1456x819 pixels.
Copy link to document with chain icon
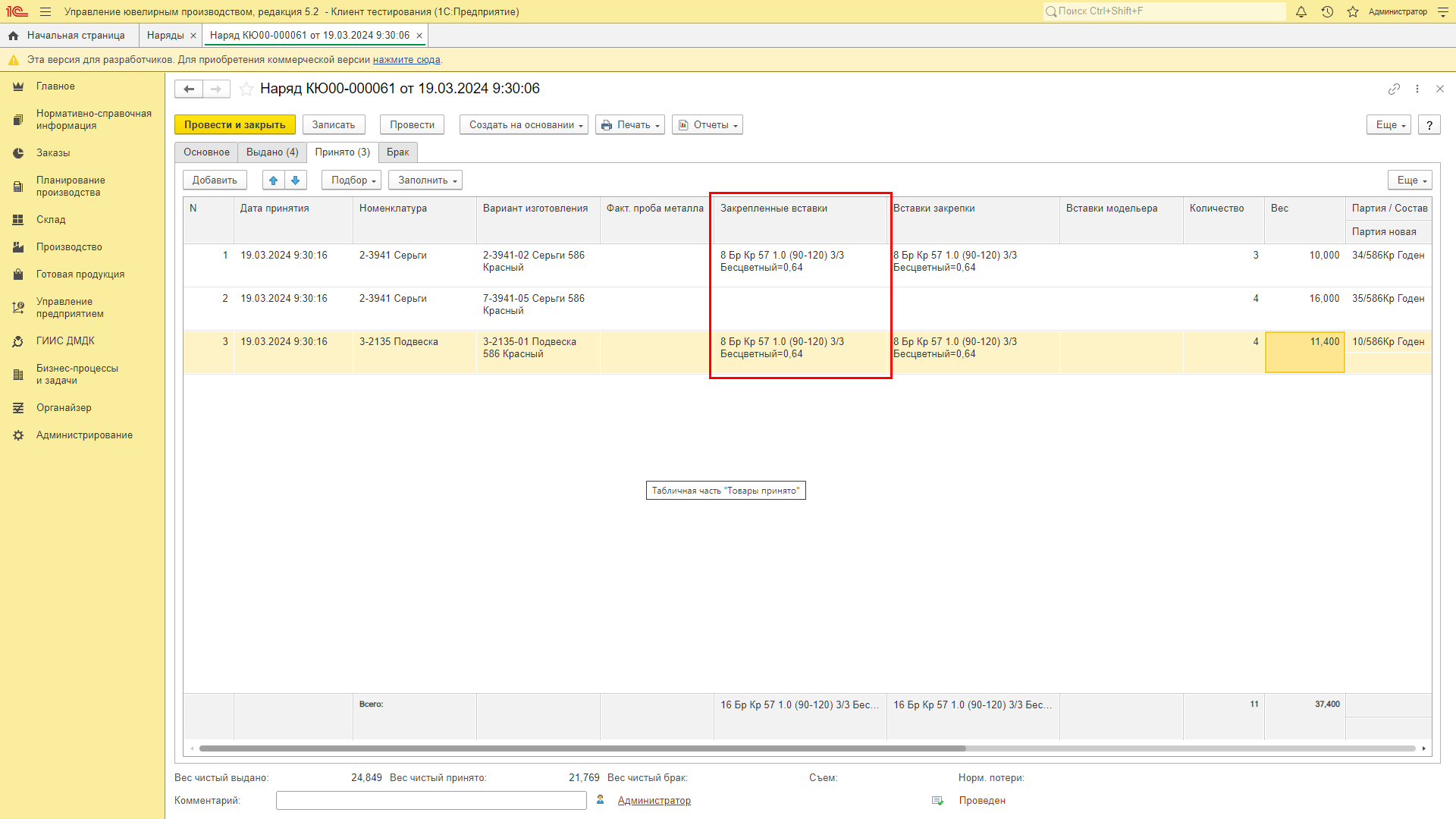click(1394, 89)
